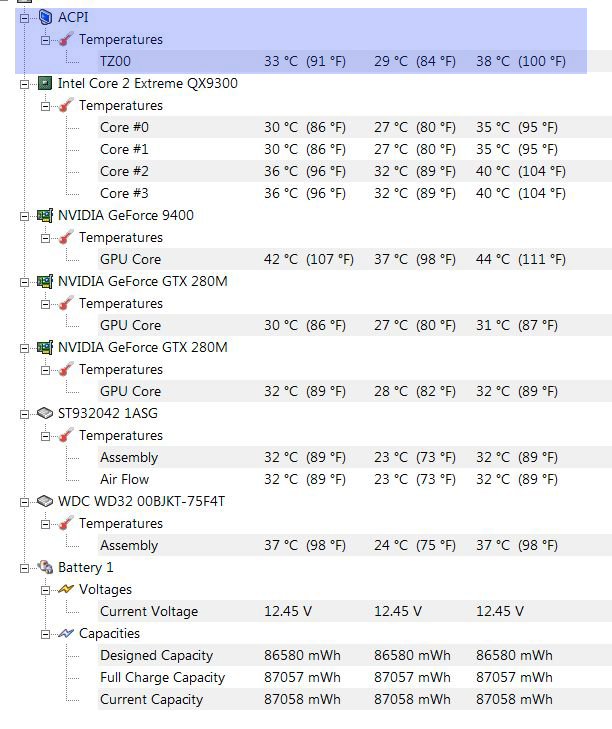Screen dimensions: 612x729
Task: Click the ACPI shield icon
Action: [44, 17]
